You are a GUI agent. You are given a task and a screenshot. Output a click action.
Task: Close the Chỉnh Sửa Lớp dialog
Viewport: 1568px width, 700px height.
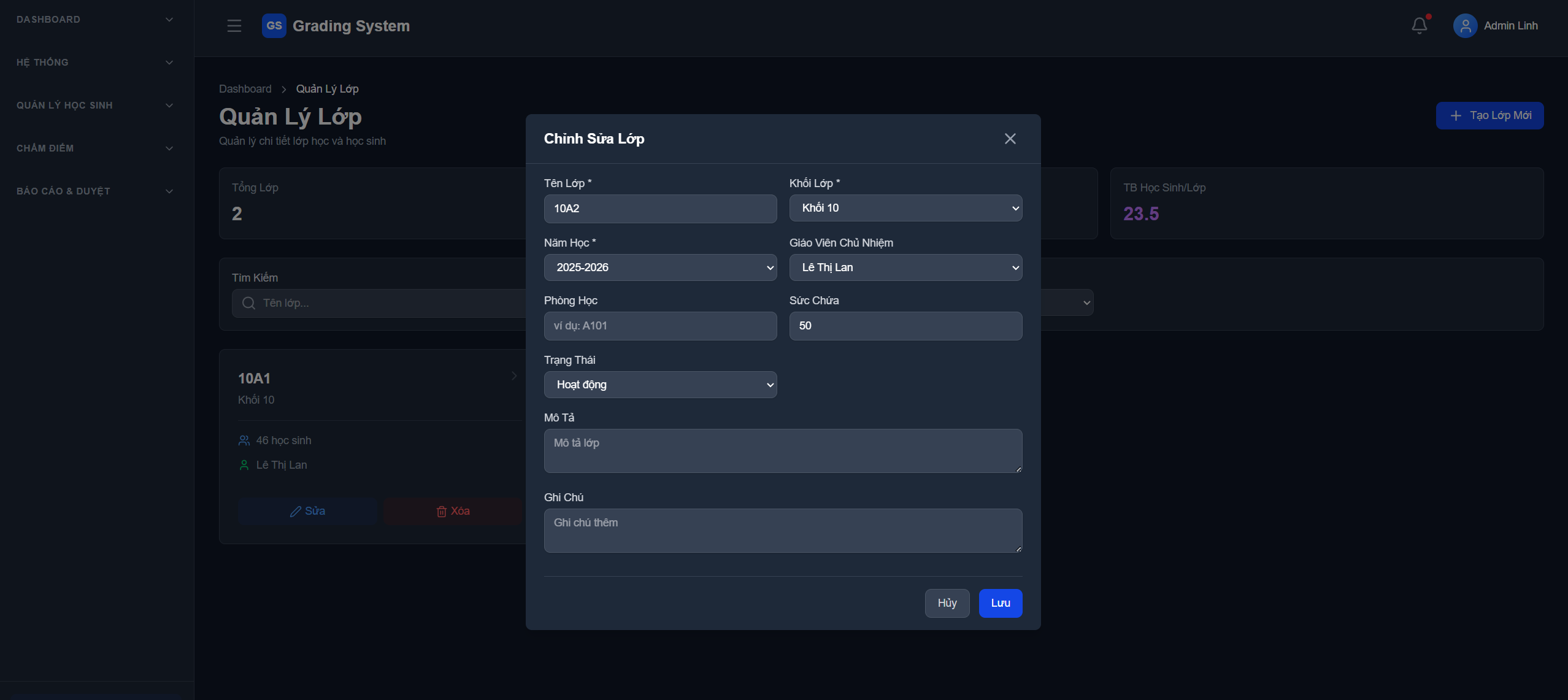(x=1010, y=139)
